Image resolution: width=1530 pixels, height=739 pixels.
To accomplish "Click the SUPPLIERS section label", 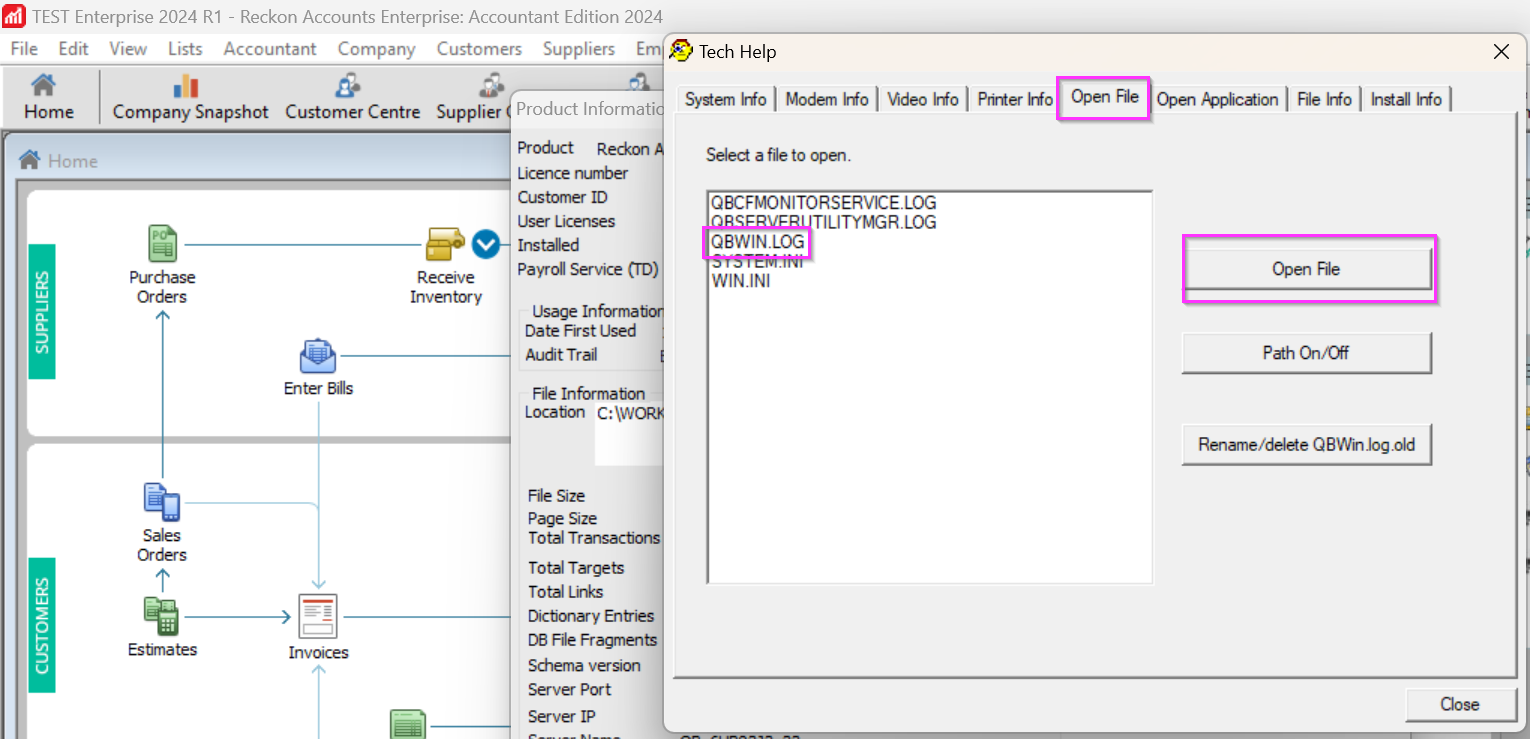I will click(42, 312).
